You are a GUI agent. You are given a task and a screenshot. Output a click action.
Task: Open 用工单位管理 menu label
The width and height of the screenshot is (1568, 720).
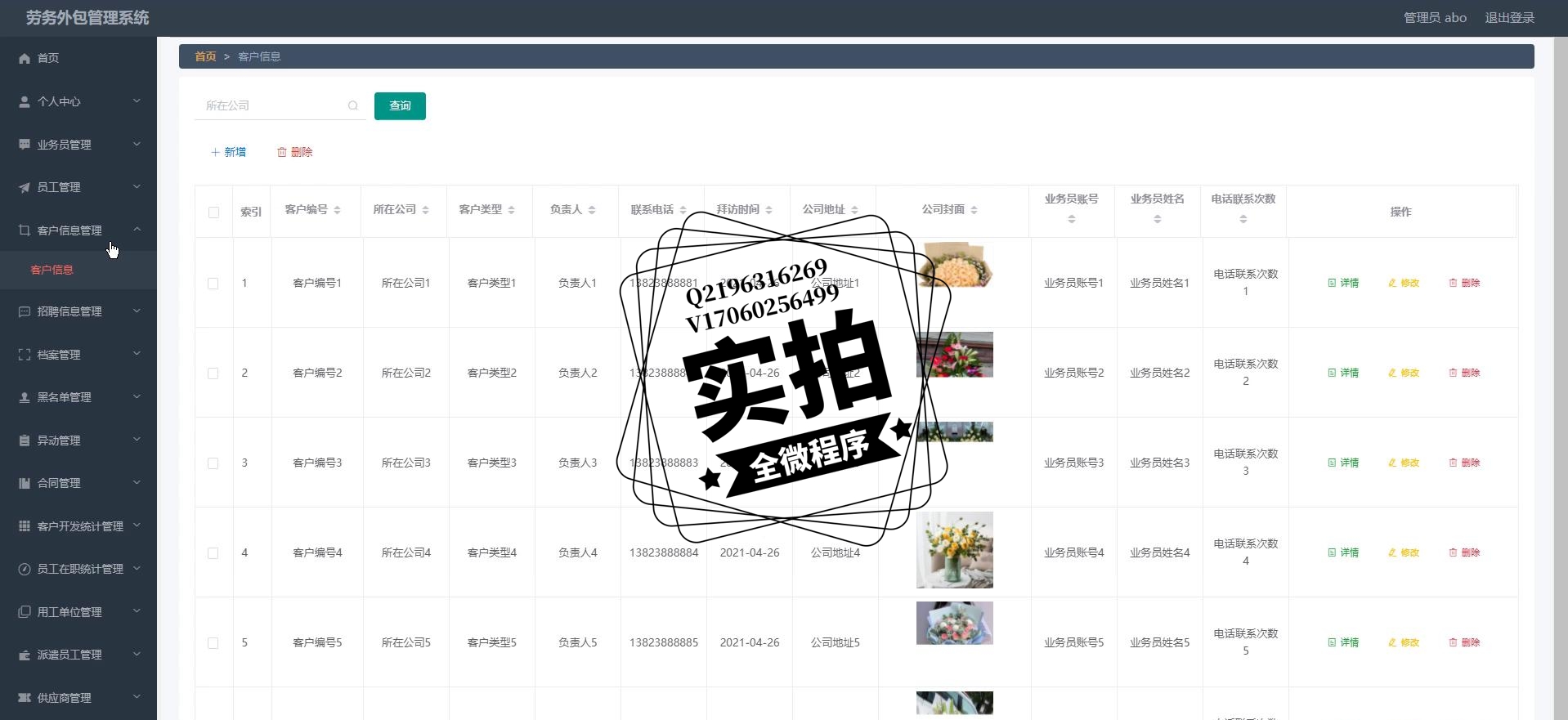[69, 612]
